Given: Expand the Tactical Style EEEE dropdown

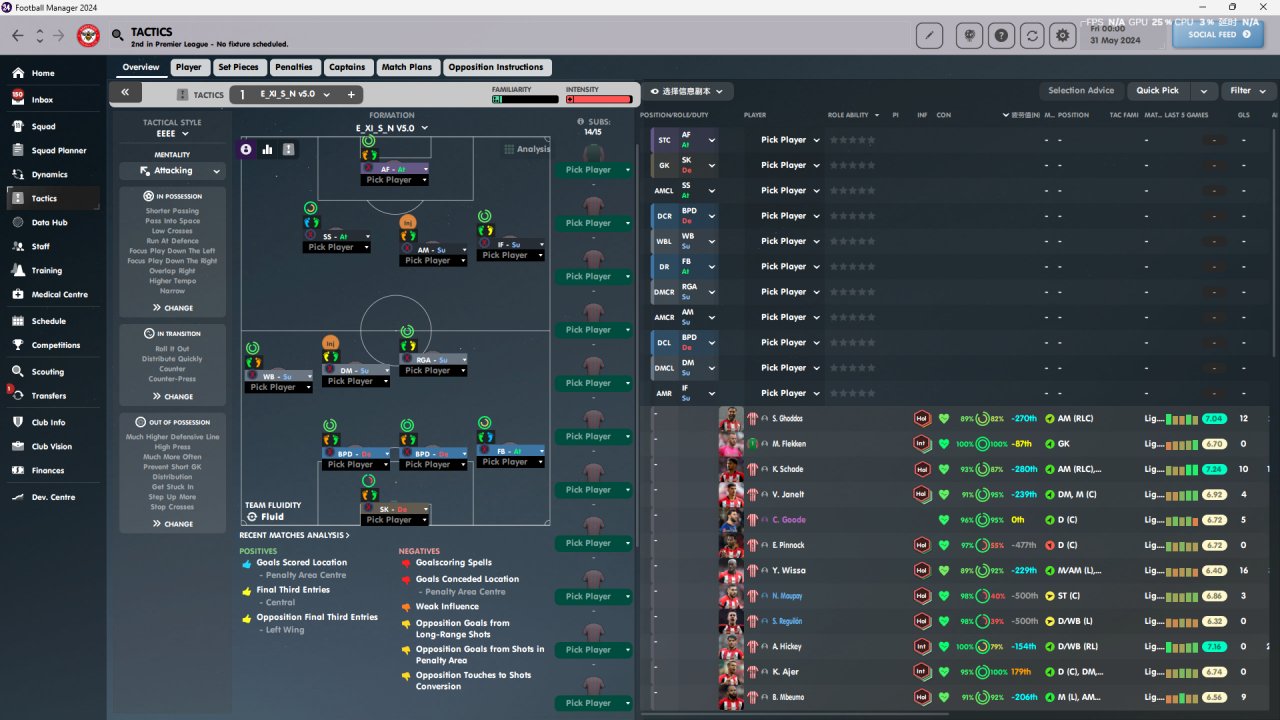Looking at the screenshot, I should tap(172, 134).
